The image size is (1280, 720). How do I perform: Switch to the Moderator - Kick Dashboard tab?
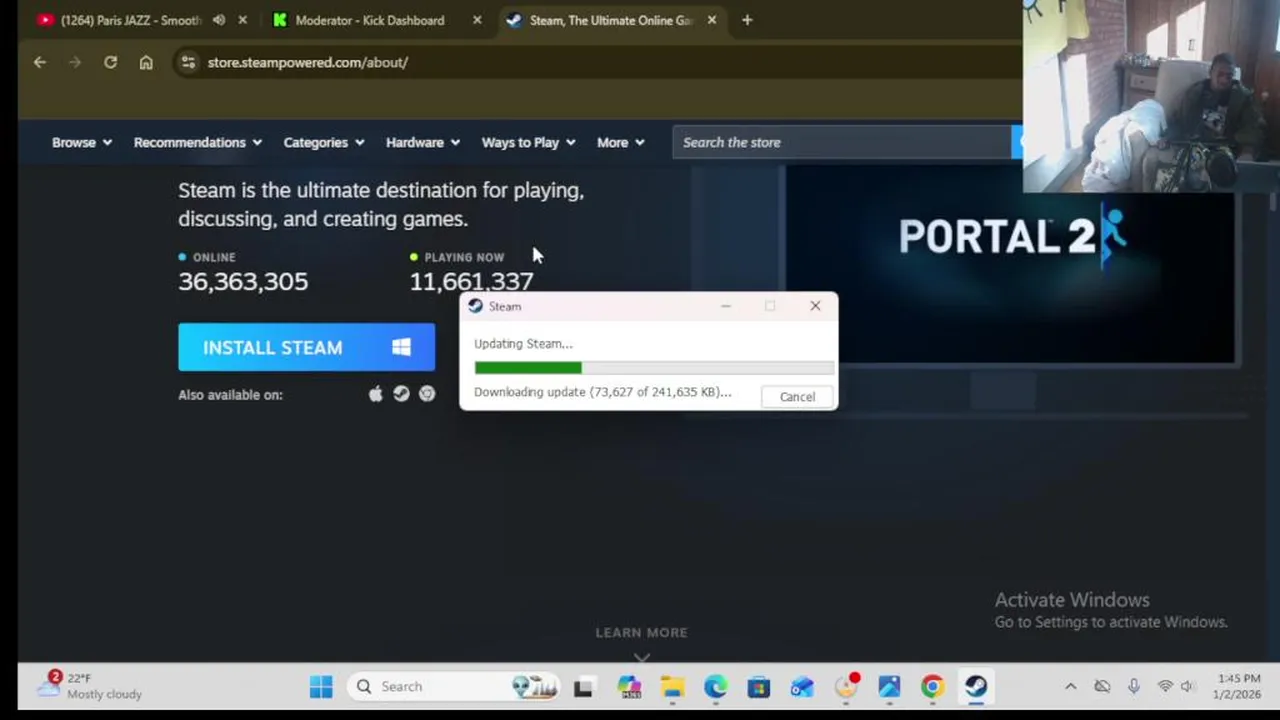[x=369, y=20]
